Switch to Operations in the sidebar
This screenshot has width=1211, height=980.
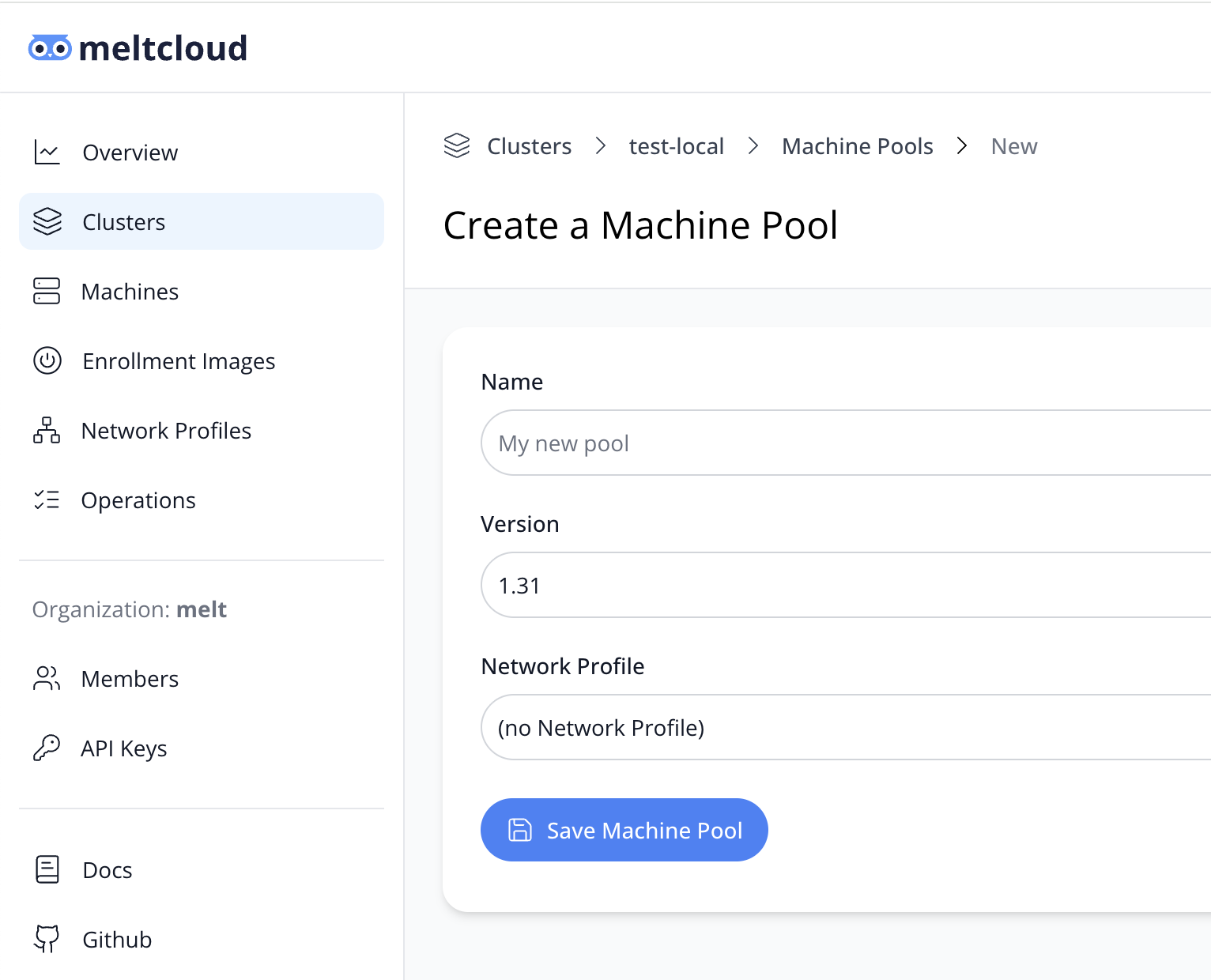[138, 499]
